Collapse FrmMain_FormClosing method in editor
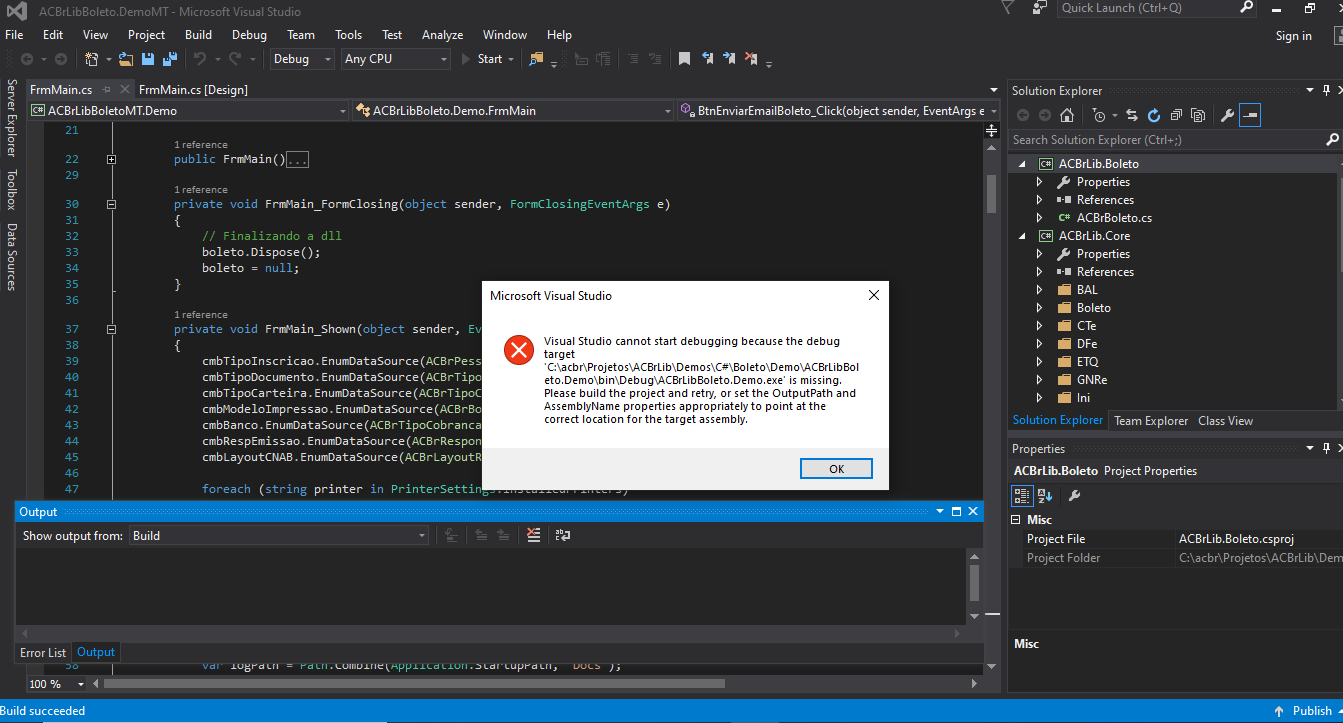The height and width of the screenshot is (723, 1343). pyautogui.click(x=111, y=204)
